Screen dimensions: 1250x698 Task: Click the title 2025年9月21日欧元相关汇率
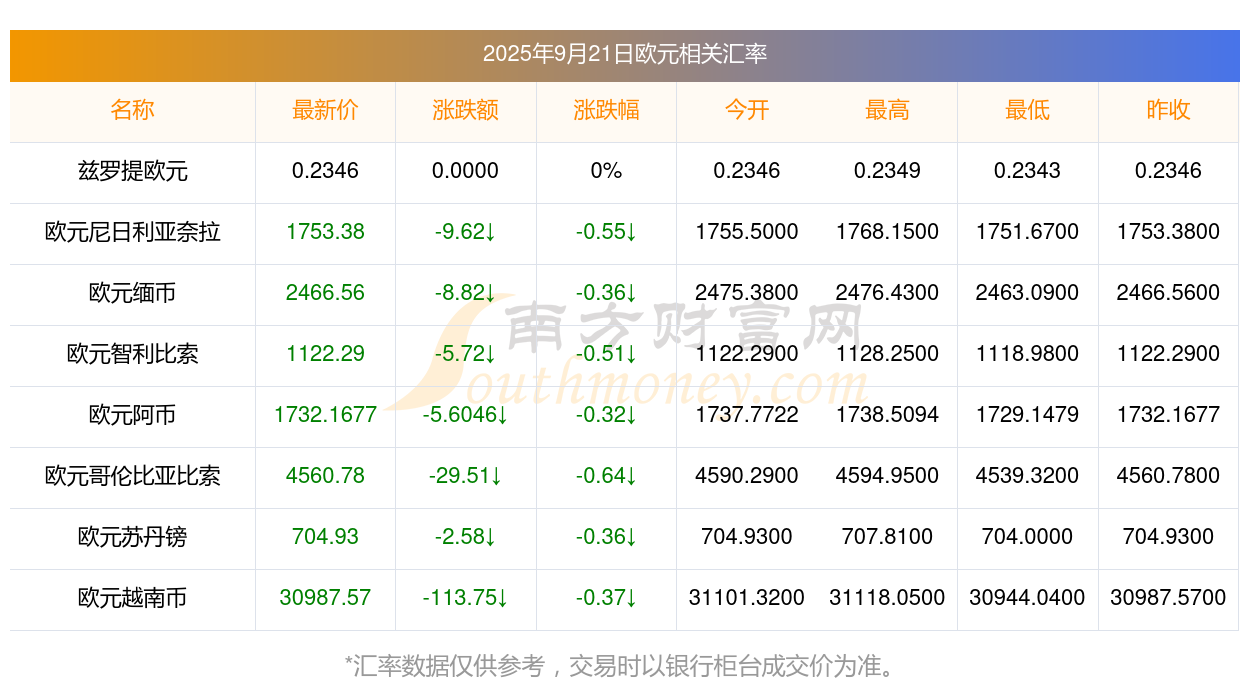pyautogui.click(x=624, y=54)
